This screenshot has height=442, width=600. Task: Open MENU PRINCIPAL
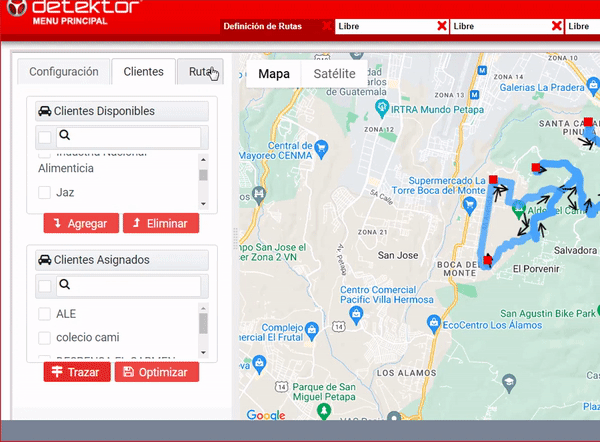(x=70, y=21)
